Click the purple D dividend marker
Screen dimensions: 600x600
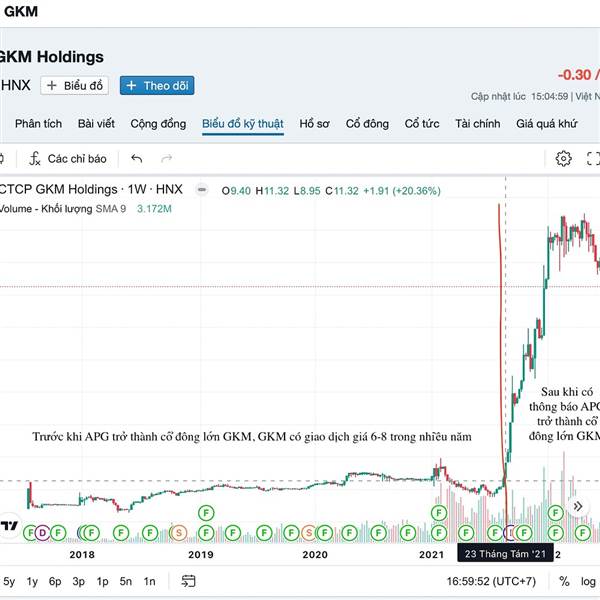pyautogui.click(x=42, y=533)
